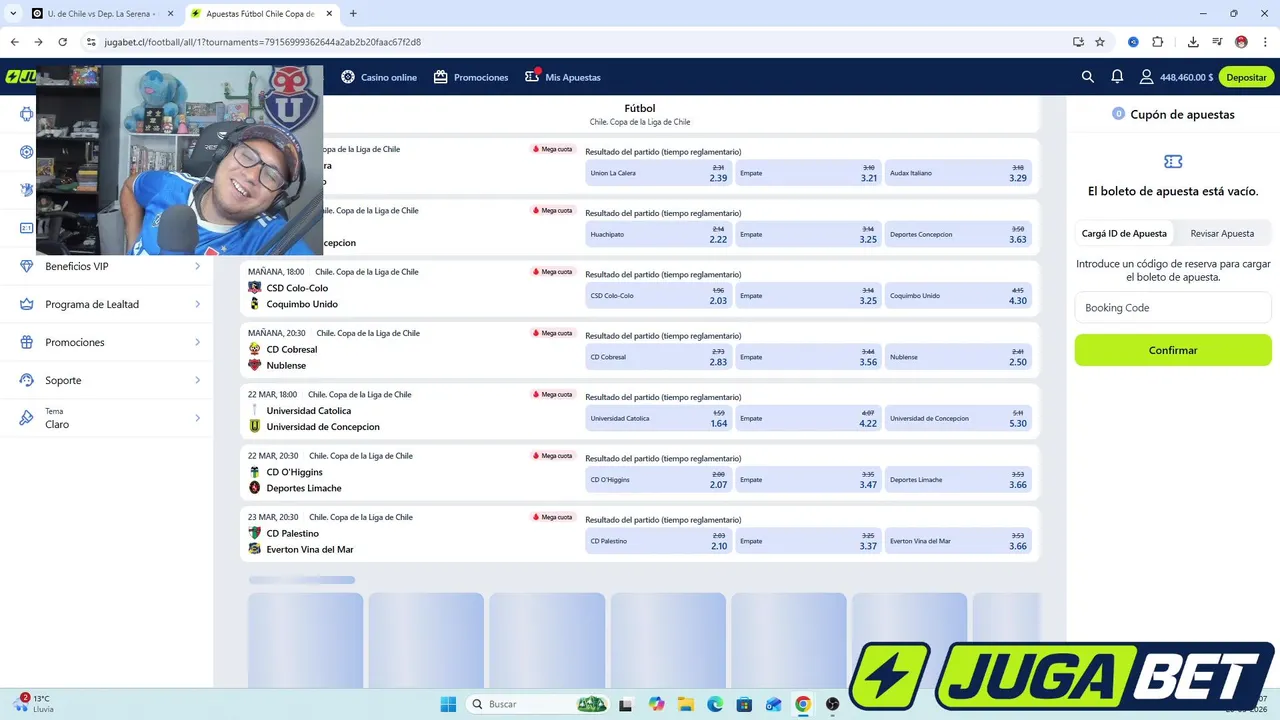
Task: Open Chrome downloads
Action: click(x=1193, y=42)
